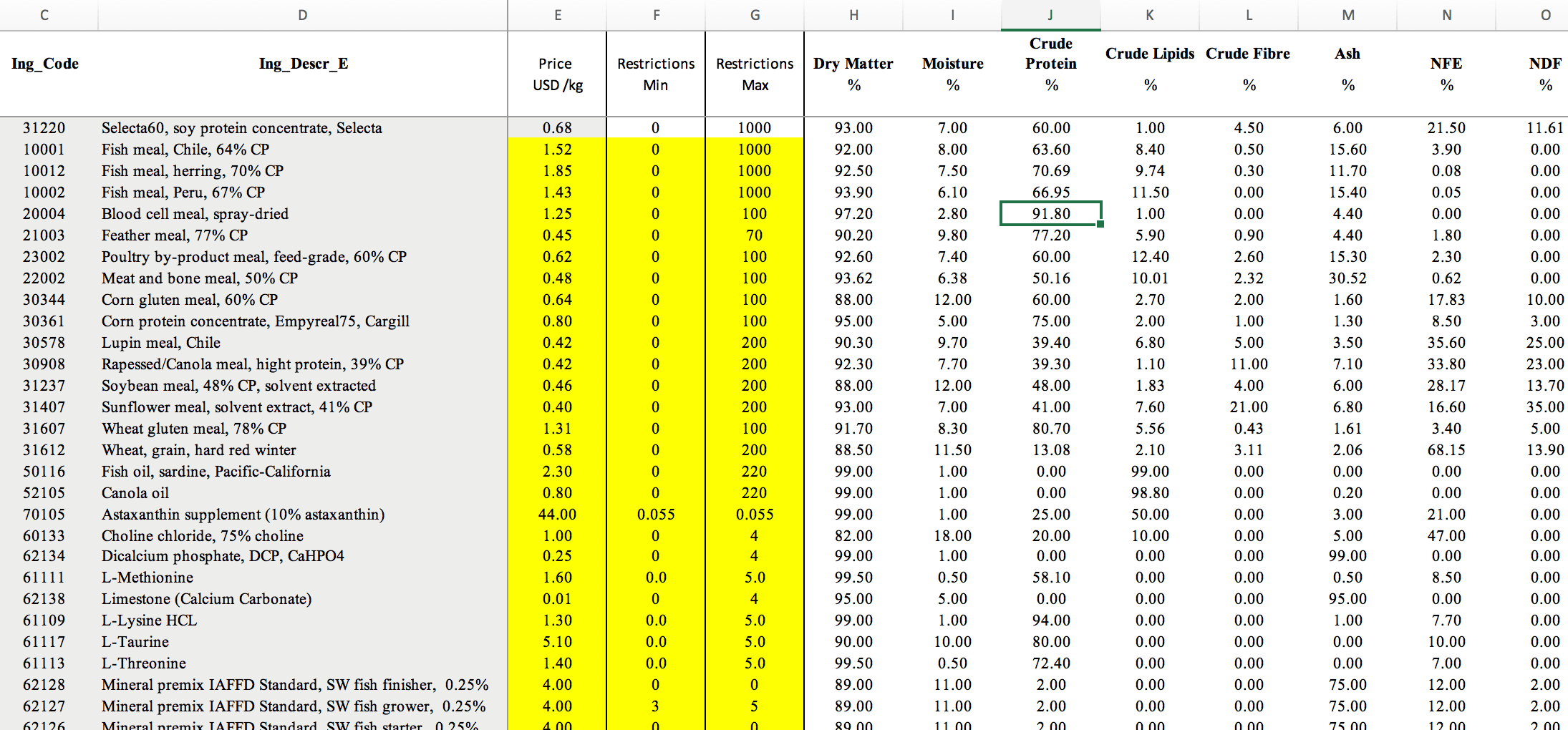This screenshot has height=730, width=1568.
Task: Select column C header
Action: tap(44, 15)
